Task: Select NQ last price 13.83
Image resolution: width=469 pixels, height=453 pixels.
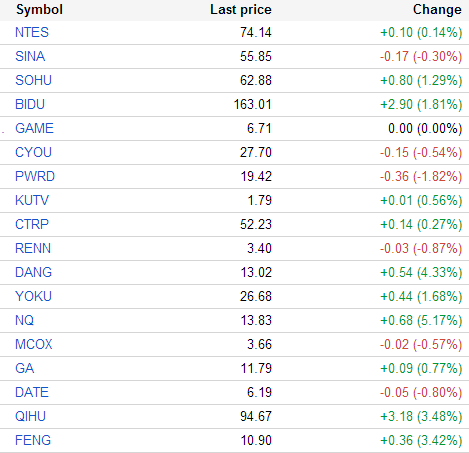Action: coord(256,320)
